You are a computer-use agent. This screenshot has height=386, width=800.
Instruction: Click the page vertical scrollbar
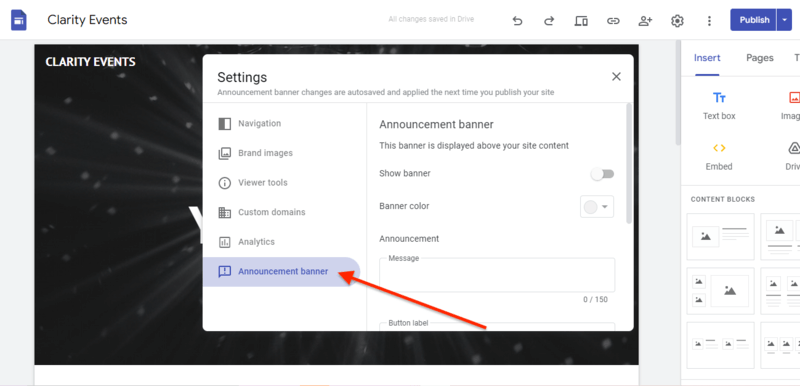678,93
